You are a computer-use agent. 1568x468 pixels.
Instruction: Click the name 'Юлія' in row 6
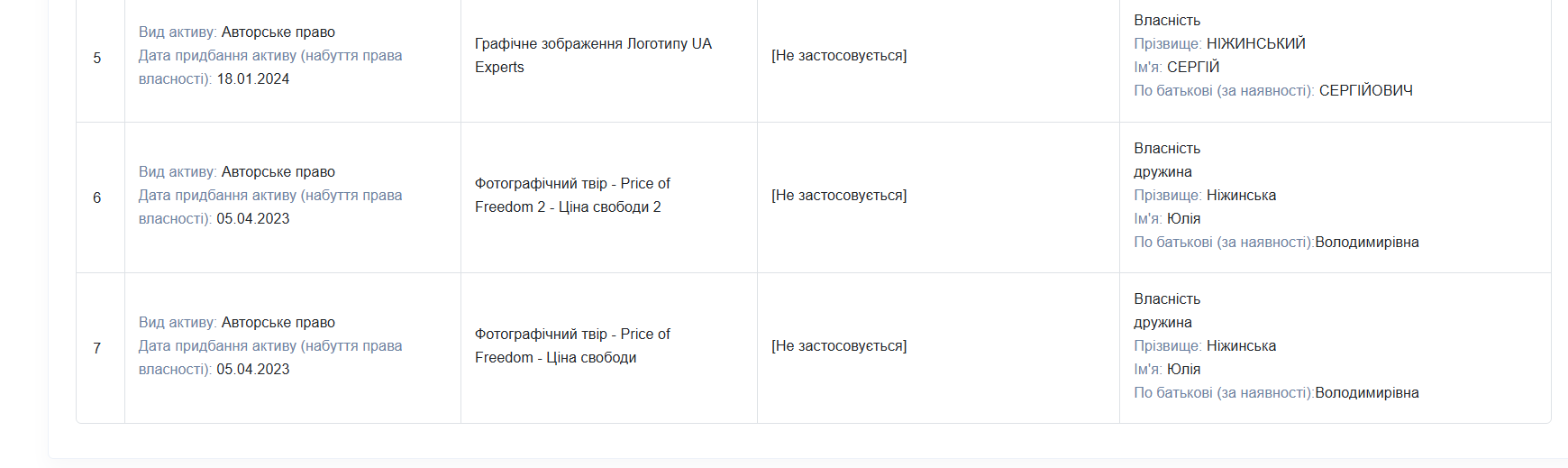[1183, 219]
